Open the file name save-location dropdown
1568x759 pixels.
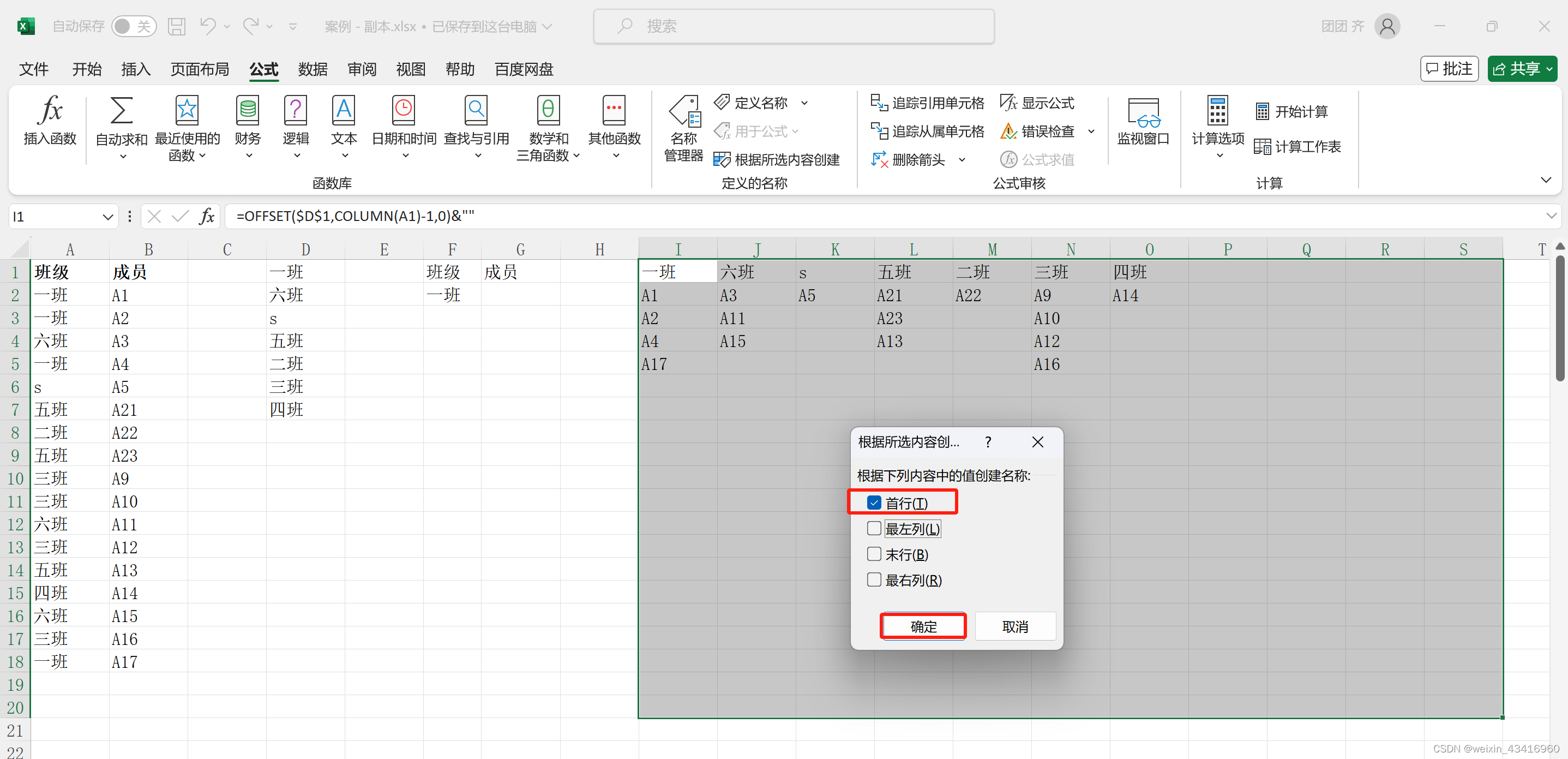pyautogui.click(x=547, y=26)
